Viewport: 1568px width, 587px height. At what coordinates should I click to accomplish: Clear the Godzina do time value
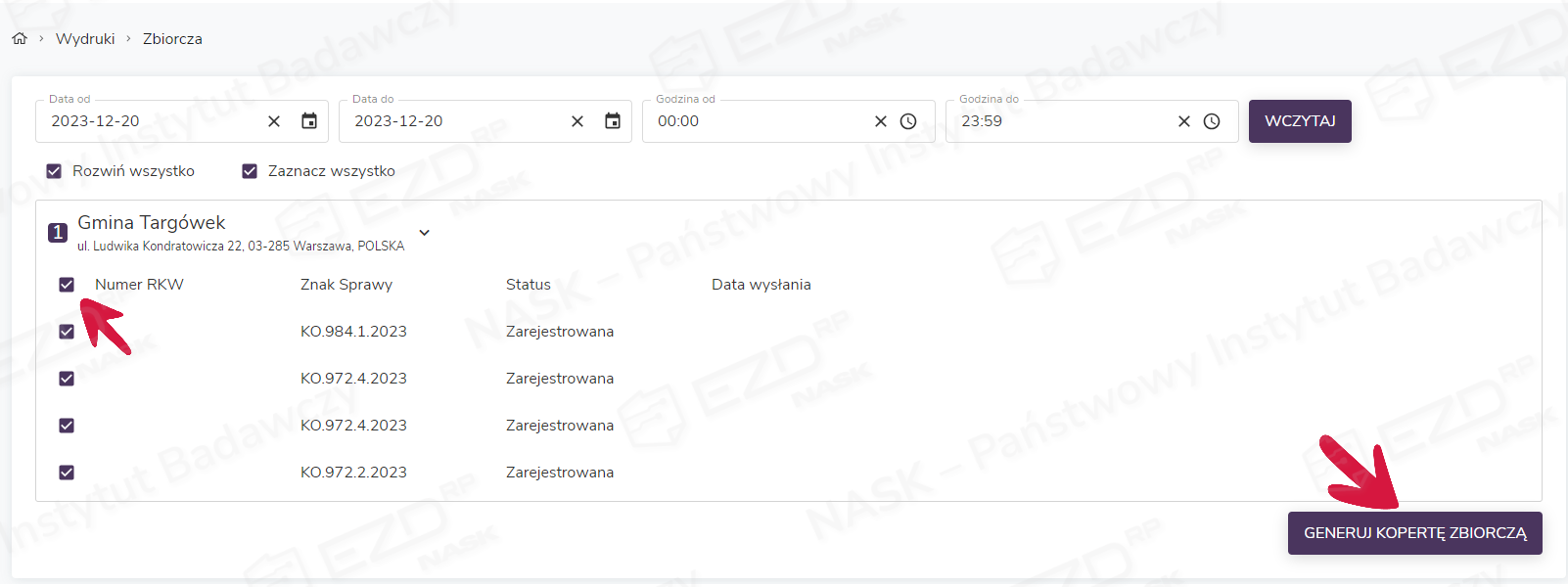[x=1184, y=121]
